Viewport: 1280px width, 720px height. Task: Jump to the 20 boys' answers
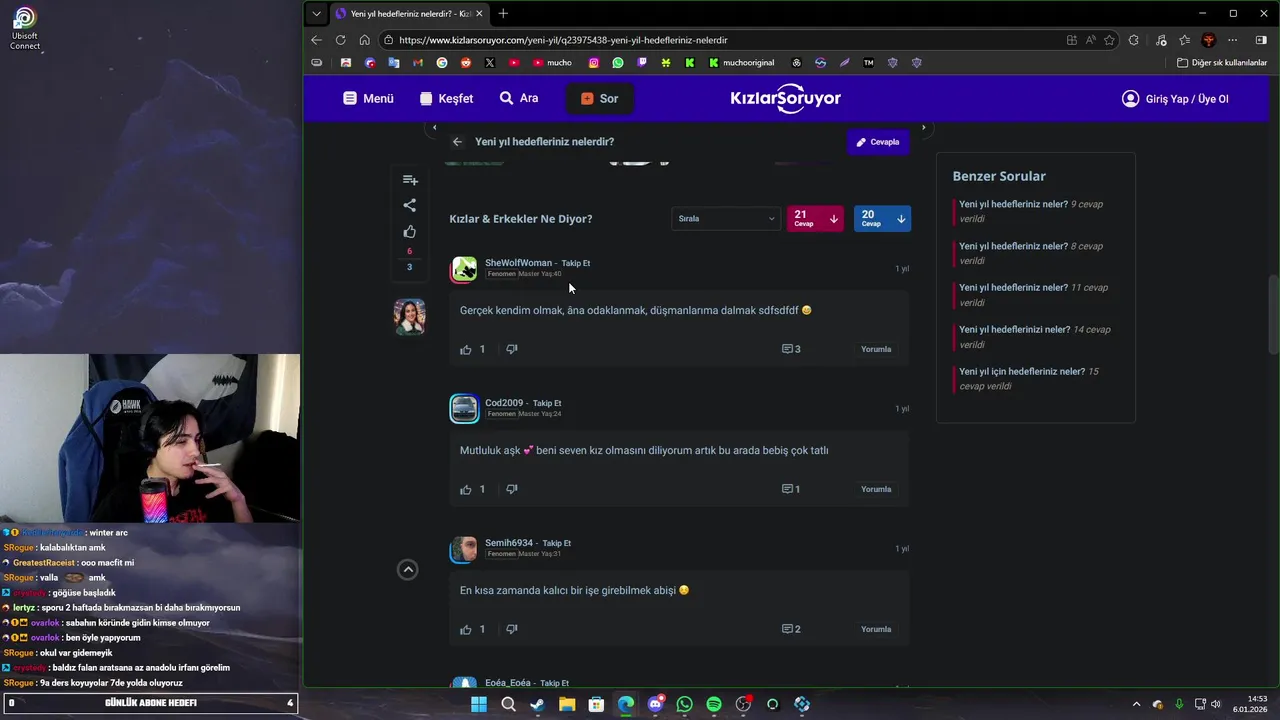point(882,218)
